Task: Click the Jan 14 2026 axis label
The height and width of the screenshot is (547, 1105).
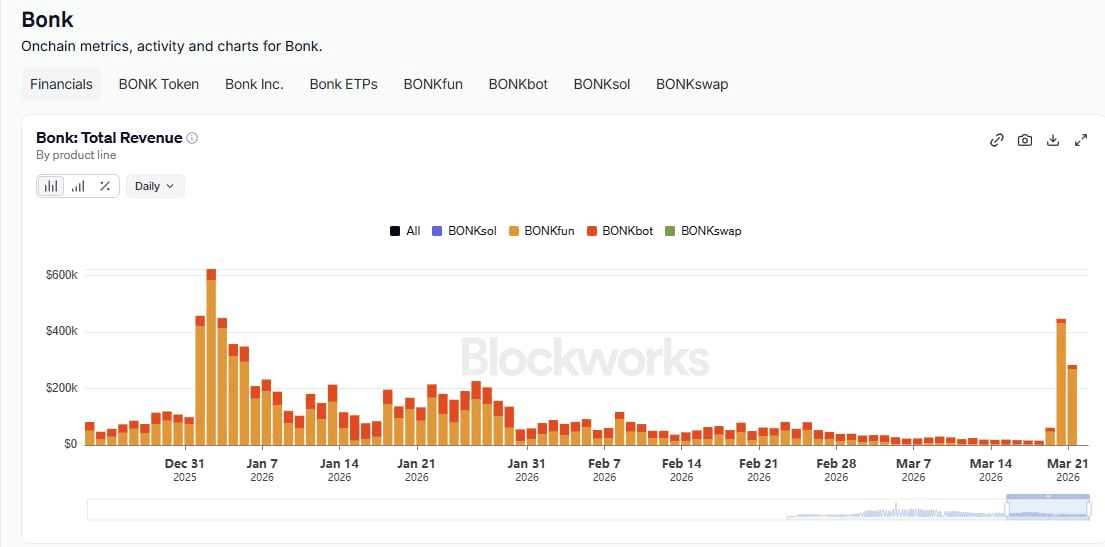Action: pyautogui.click(x=339, y=469)
